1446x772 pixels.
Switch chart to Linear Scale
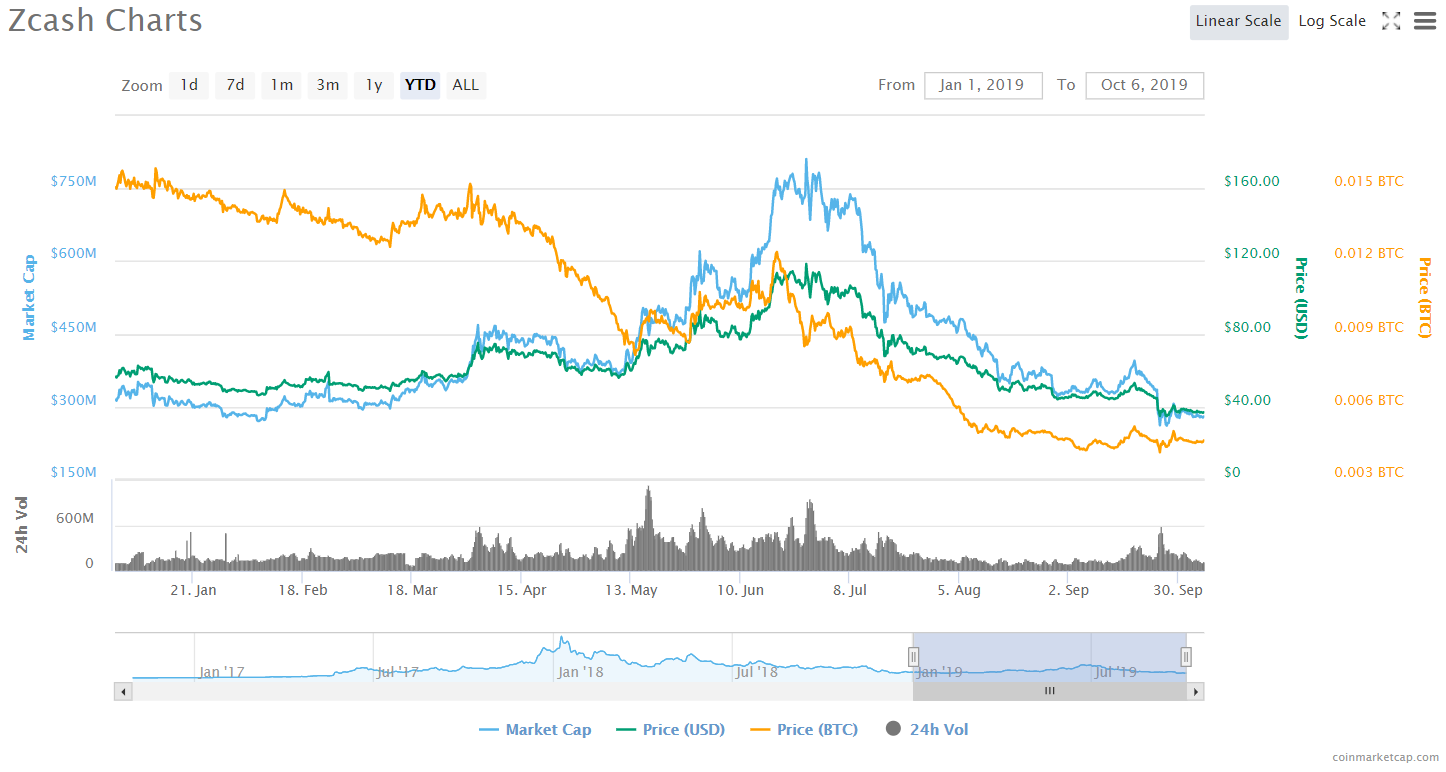tap(1238, 21)
